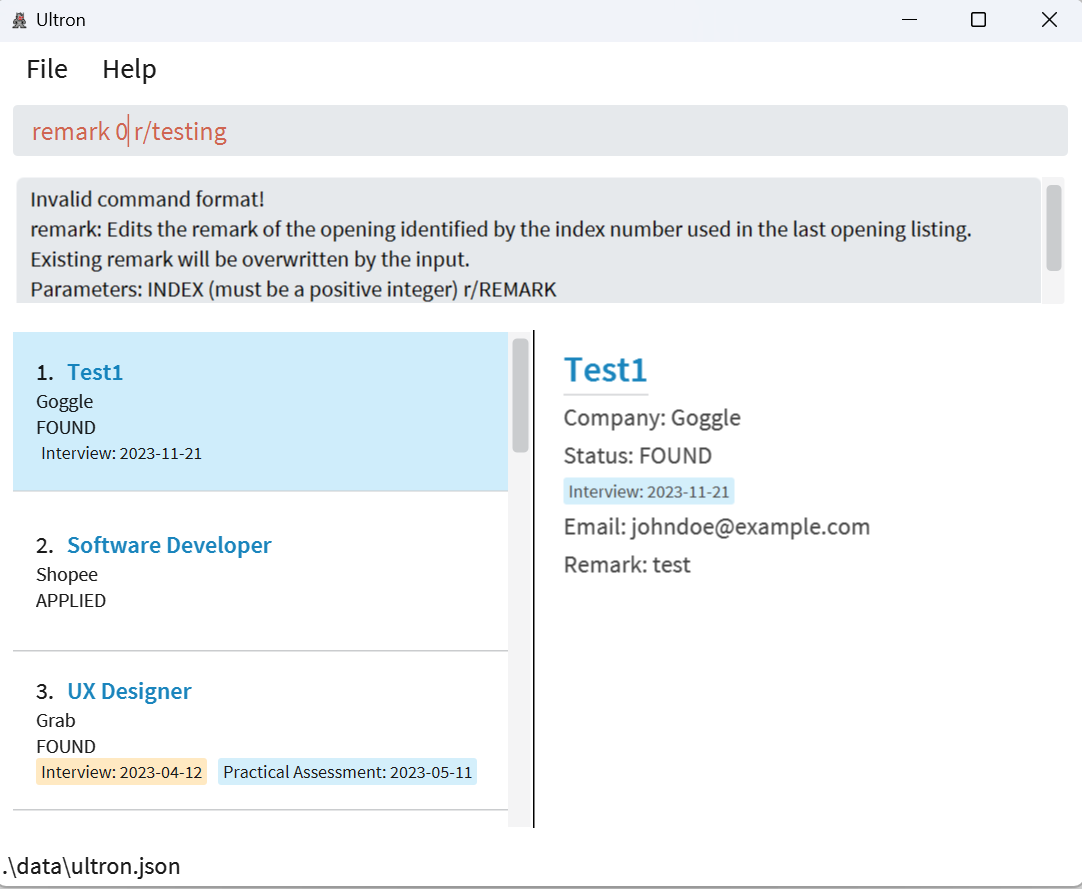This screenshot has width=1082, height=889.
Task: Click the Goggle company text in list
Action: [64, 402]
